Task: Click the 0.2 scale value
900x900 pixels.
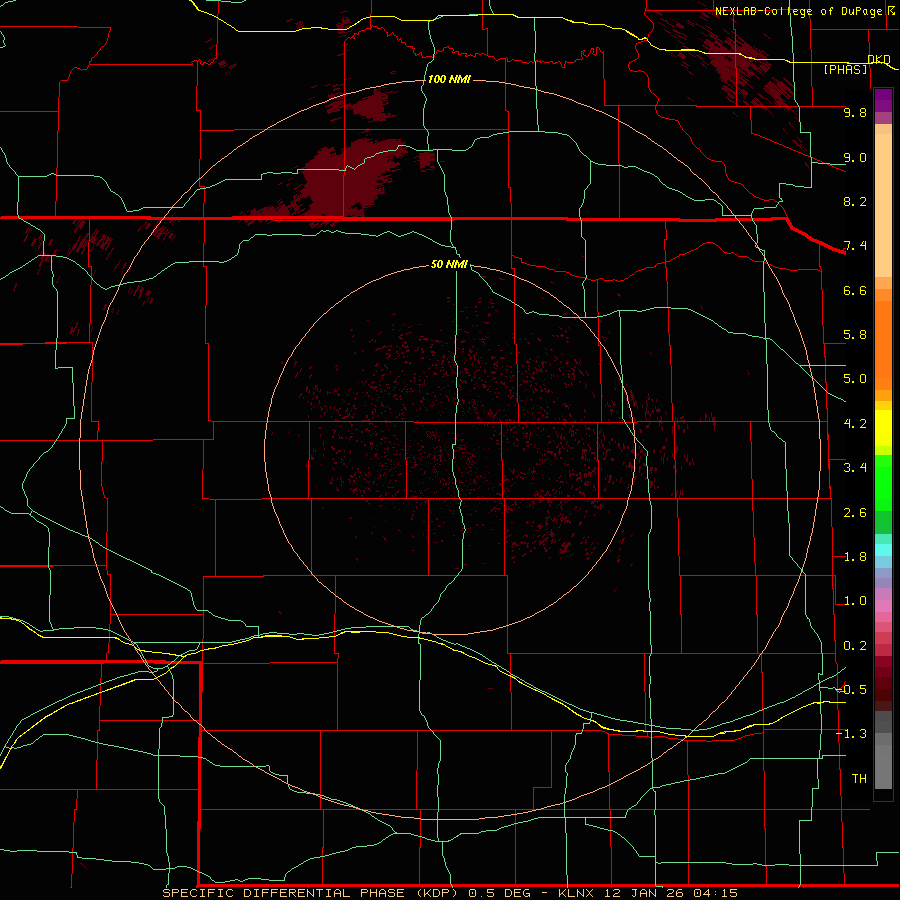Action: point(855,646)
